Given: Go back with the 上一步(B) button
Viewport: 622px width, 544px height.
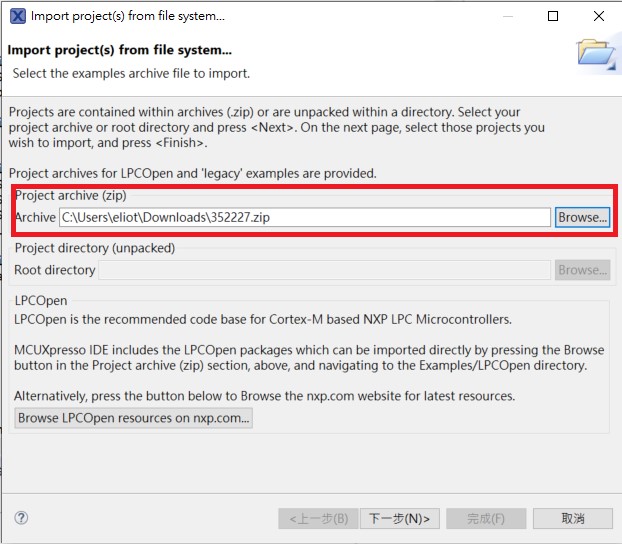Looking at the screenshot, I should (317, 518).
